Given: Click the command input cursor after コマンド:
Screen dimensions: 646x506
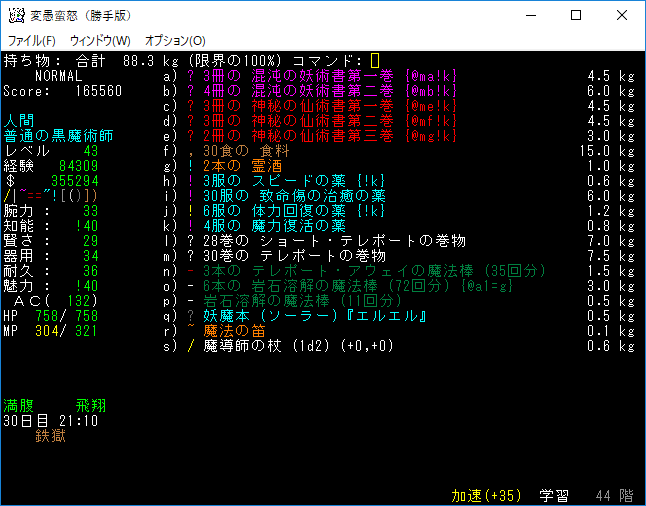Looking at the screenshot, I should 375,61.
